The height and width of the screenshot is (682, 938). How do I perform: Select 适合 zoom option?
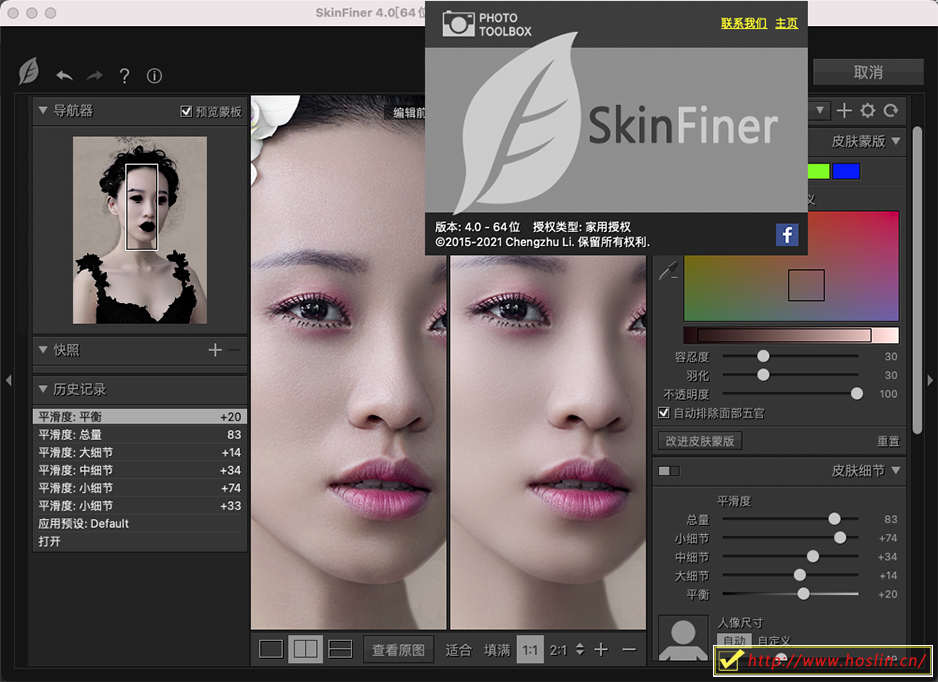pyautogui.click(x=458, y=650)
